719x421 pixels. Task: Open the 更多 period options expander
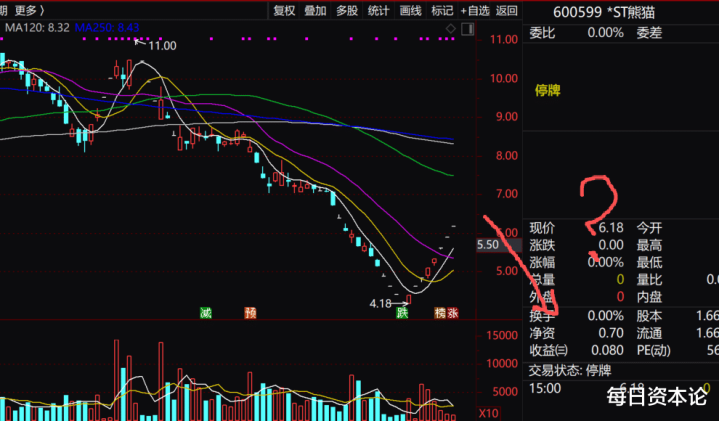pos(29,10)
